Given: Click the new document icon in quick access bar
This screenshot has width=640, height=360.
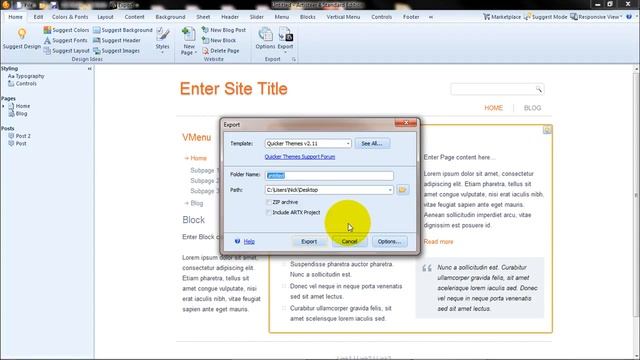Looking at the screenshot, I should click(x=19, y=5).
